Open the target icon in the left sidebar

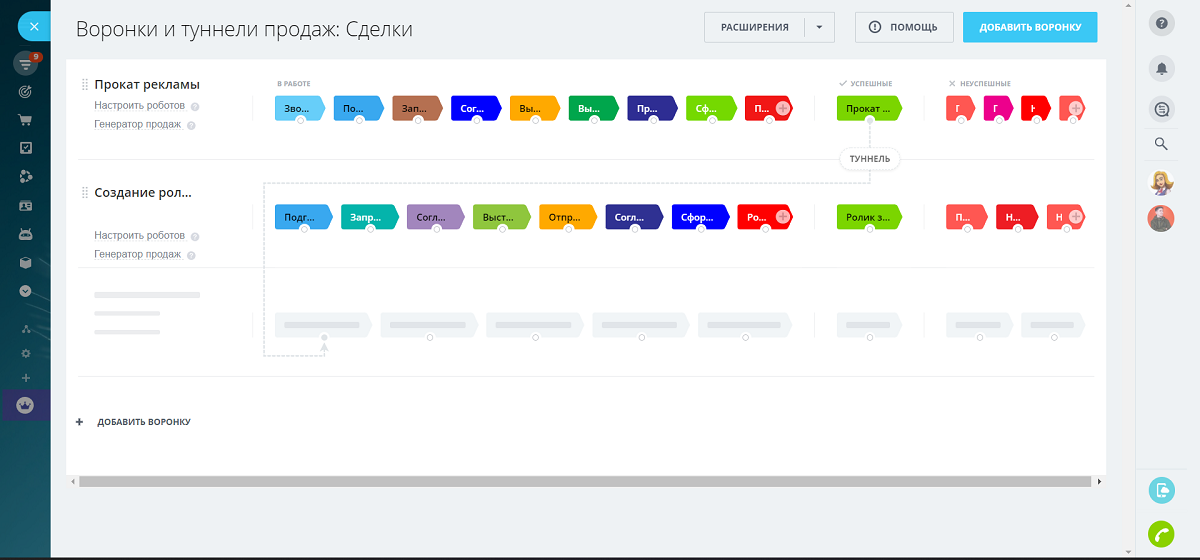pyautogui.click(x=26, y=92)
